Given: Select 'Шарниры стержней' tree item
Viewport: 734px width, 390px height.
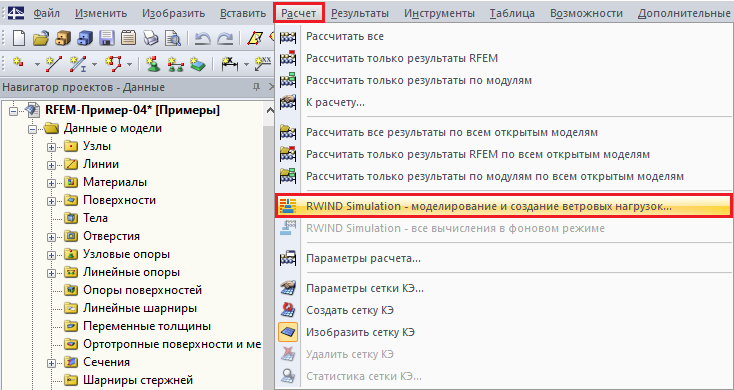Looking at the screenshot, I should [x=138, y=381].
